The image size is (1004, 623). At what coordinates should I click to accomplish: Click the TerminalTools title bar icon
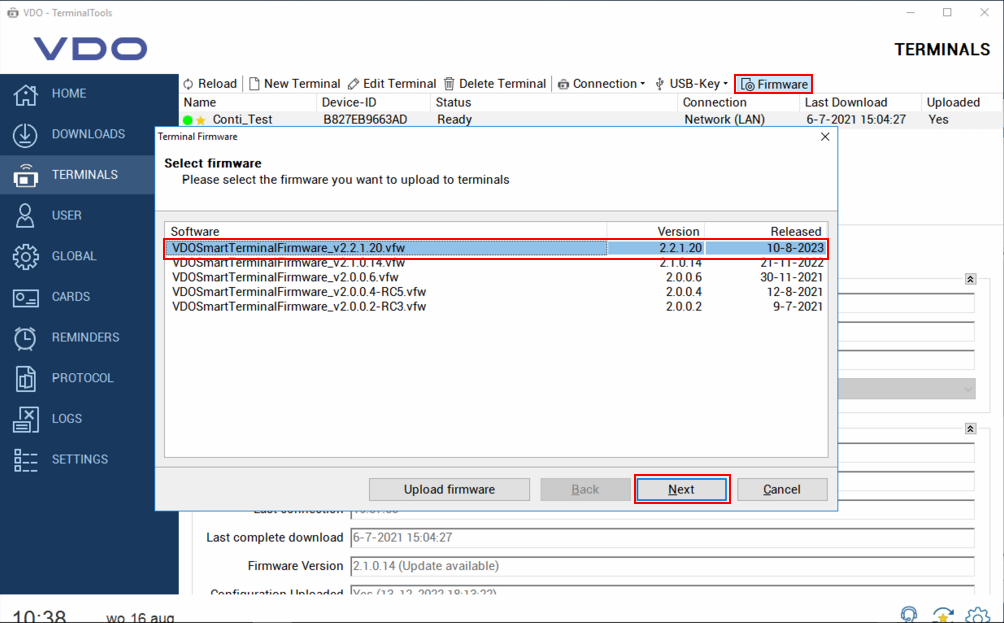click(x=13, y=13)
